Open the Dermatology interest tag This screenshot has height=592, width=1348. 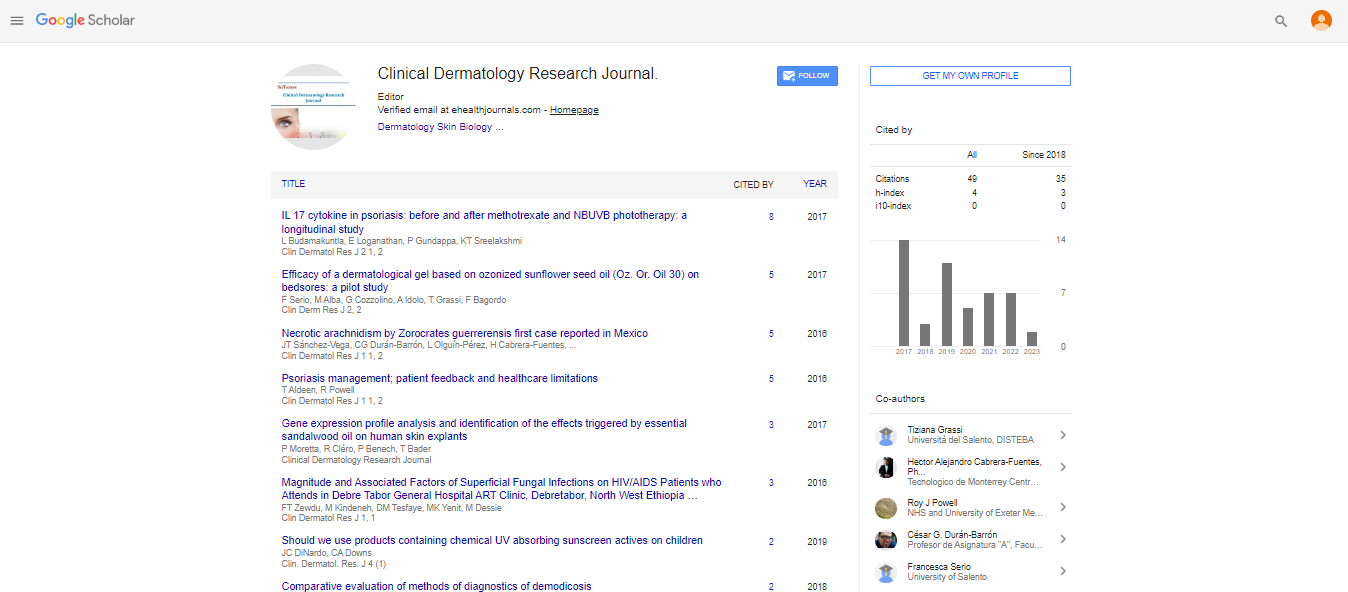[406, 127]
